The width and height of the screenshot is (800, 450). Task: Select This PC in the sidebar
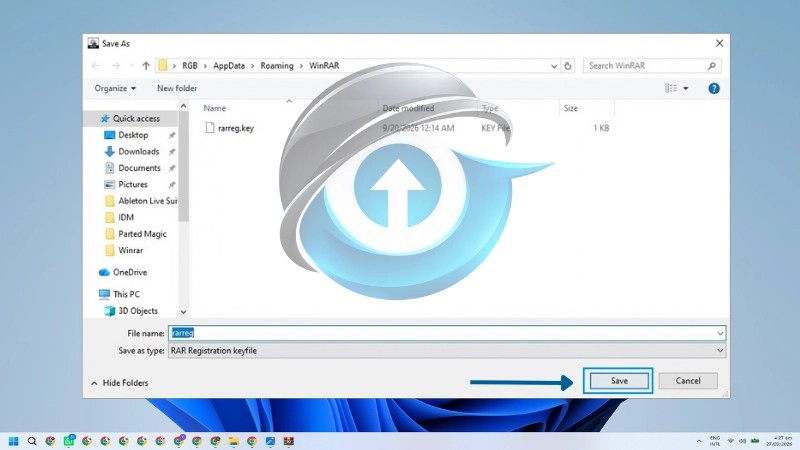point(126,294)
